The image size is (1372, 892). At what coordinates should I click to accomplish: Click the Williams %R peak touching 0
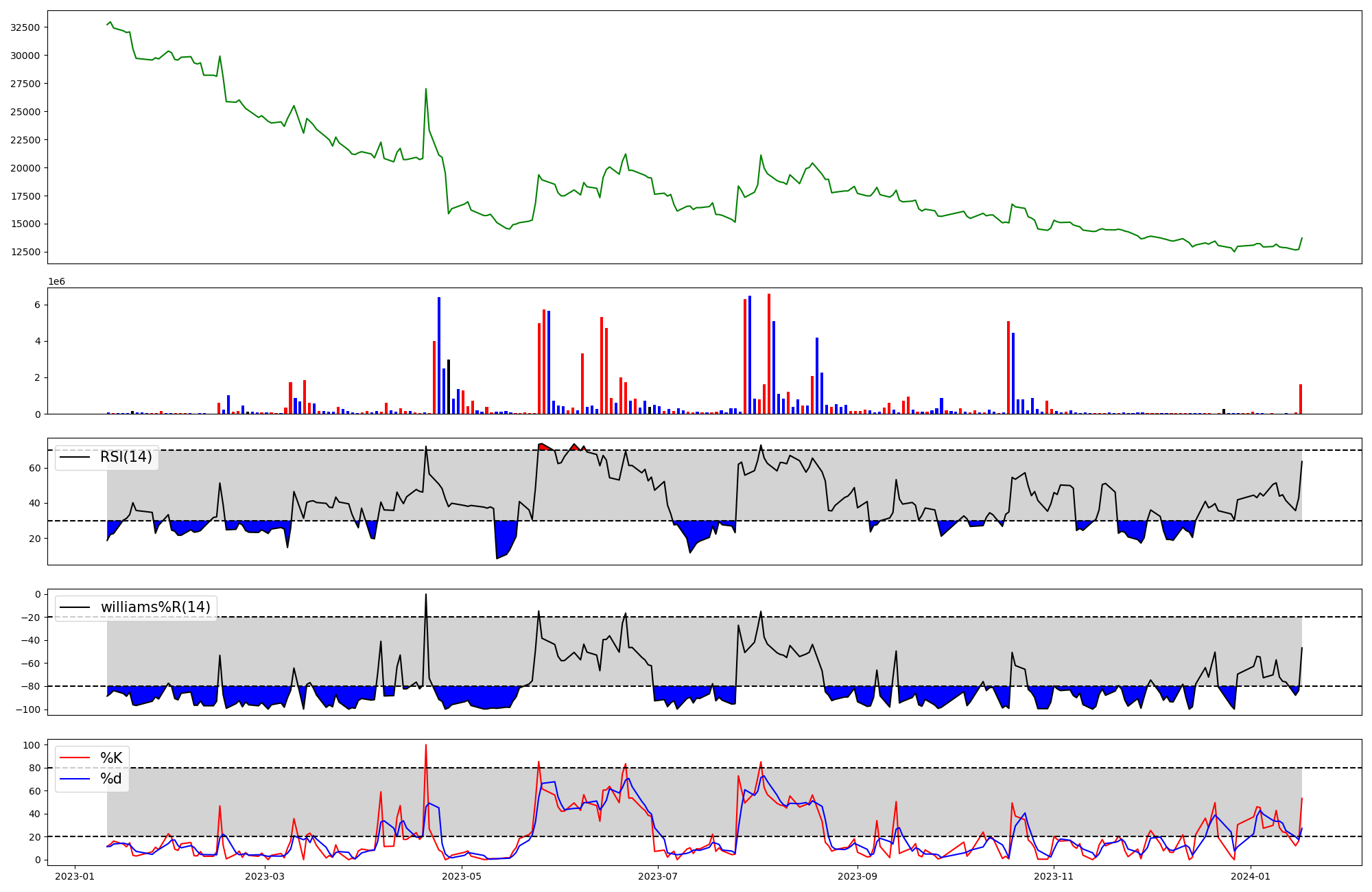click(x=426, y=595)
